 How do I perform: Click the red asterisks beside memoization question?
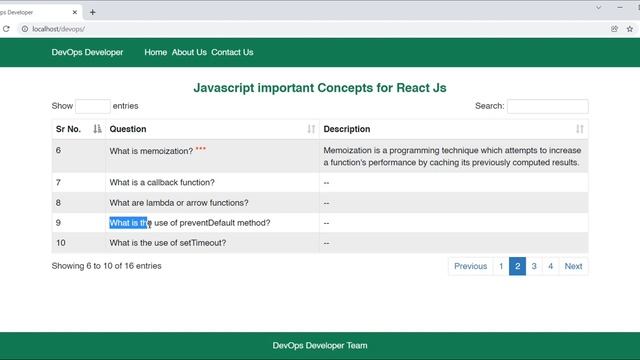coord(200,149)
